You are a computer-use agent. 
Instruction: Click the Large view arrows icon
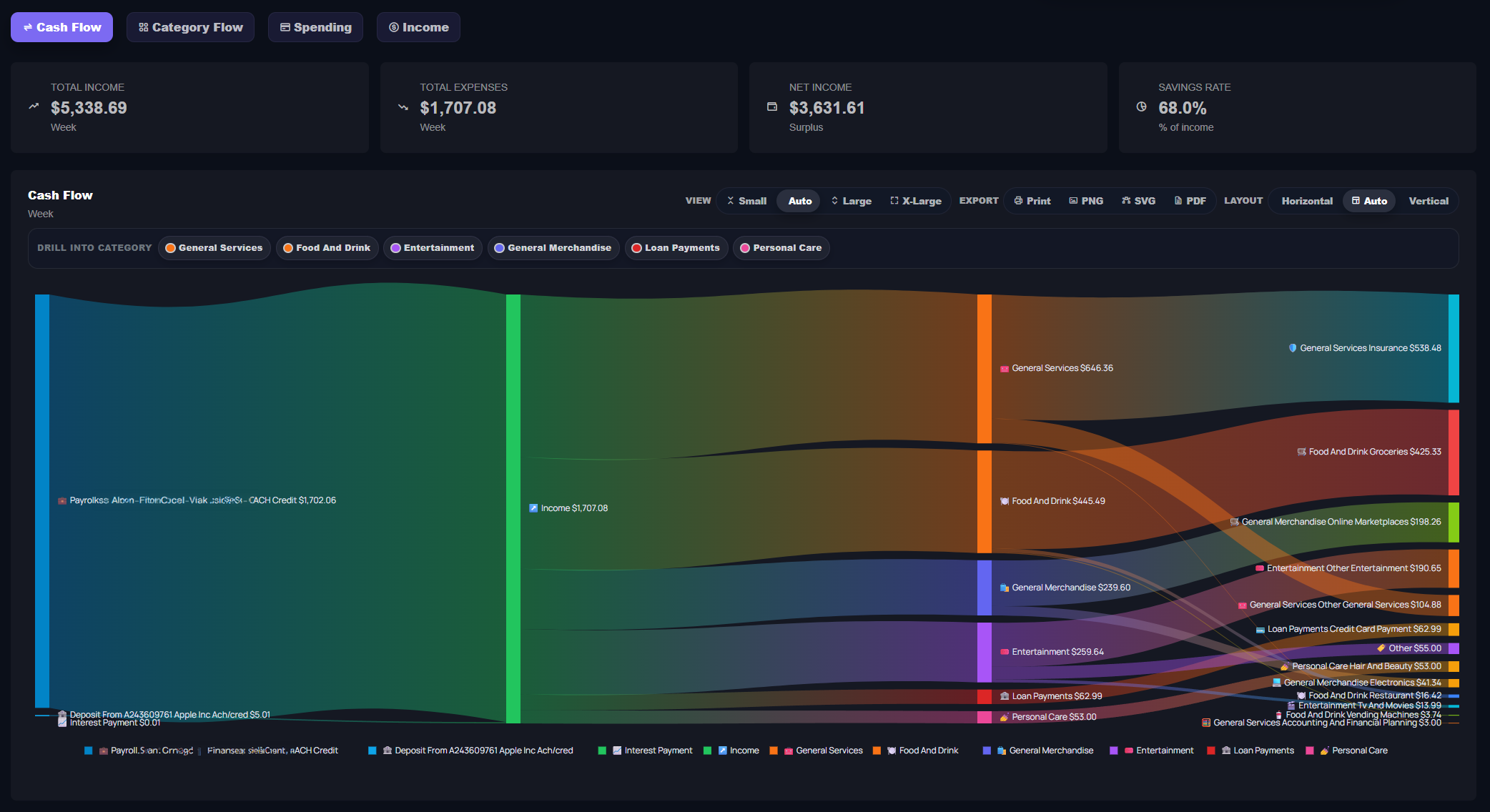tap(834, 201)
